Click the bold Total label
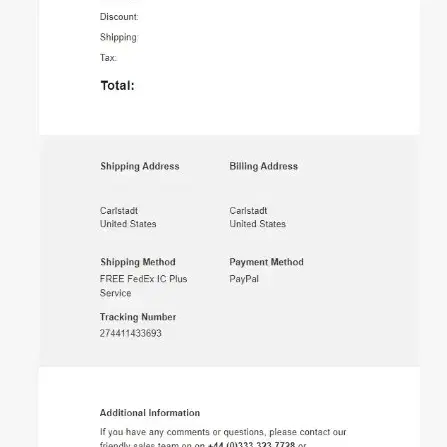Image resolution: width=447 pixels, height=447 pixels. (118, 86)
